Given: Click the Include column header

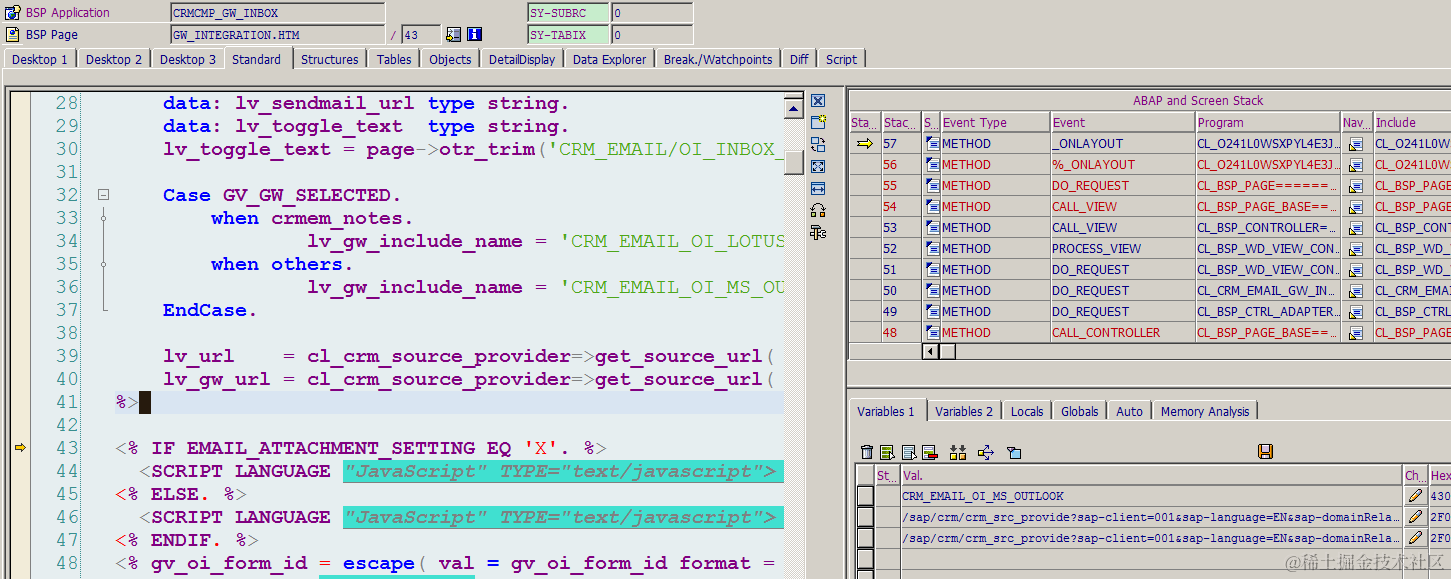Looking at the screenshot, I should [1412, 122].
